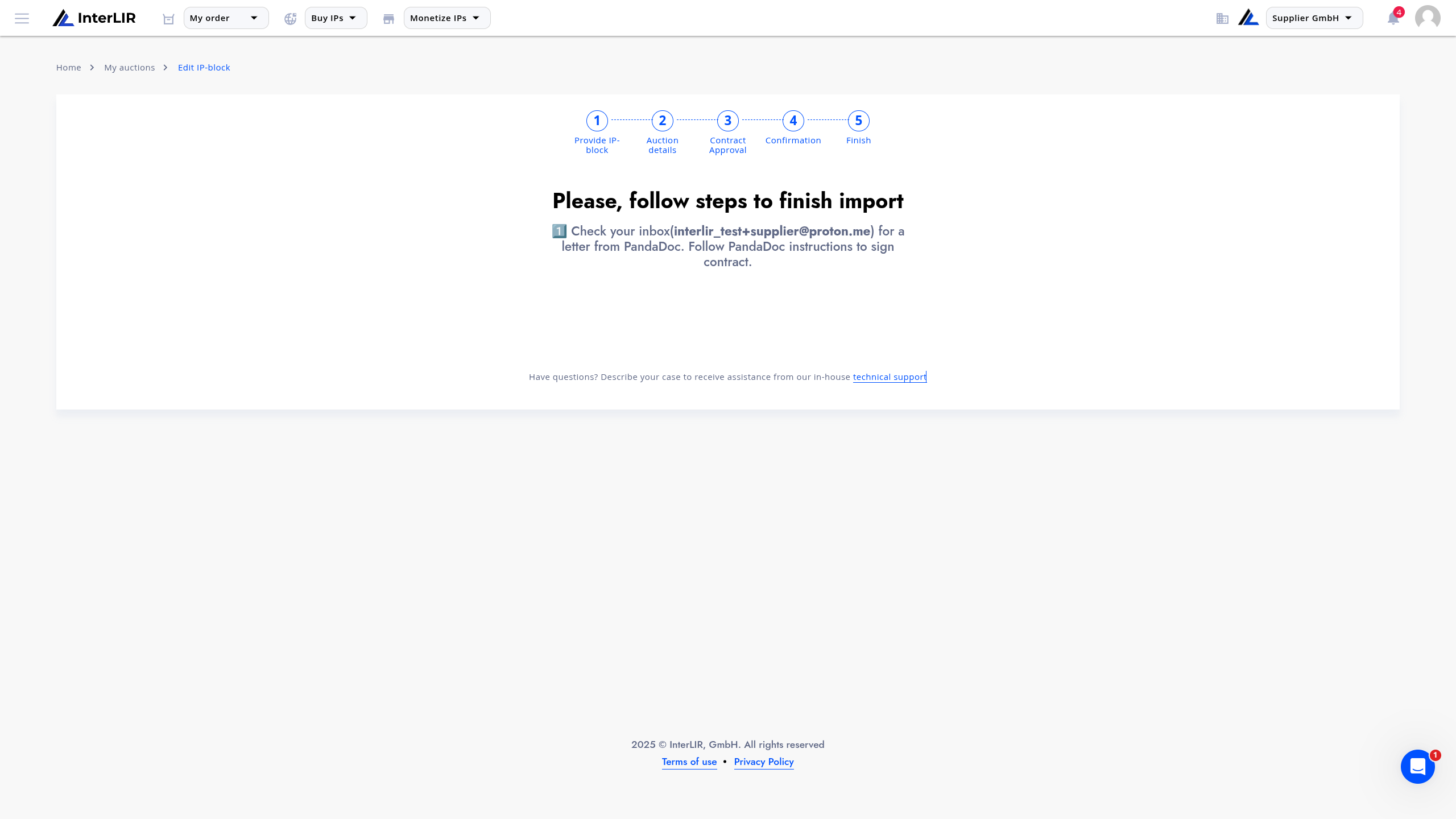Open the user profile avatar

tap(1428, 18)
